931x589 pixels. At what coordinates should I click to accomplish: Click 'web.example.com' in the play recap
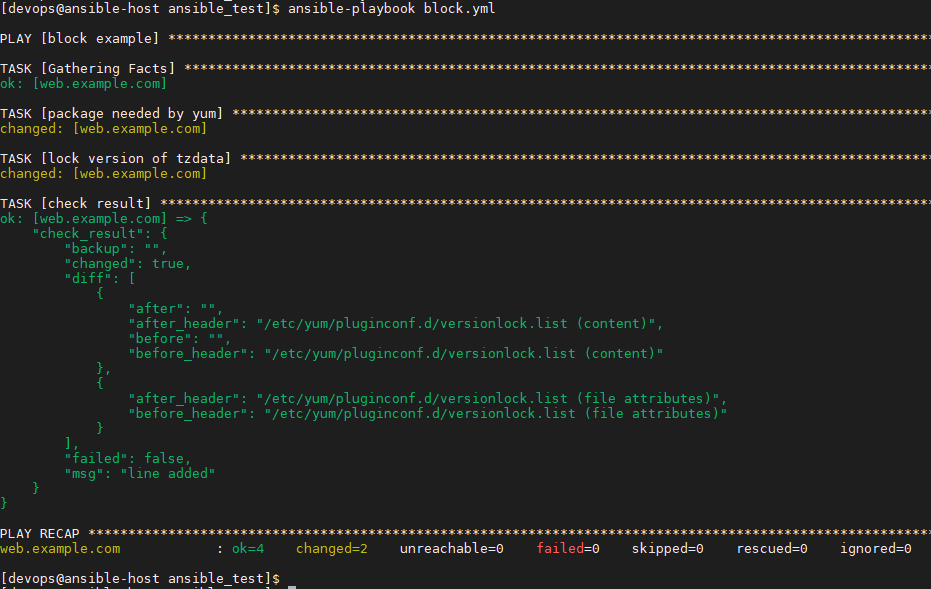click(60, 549)
